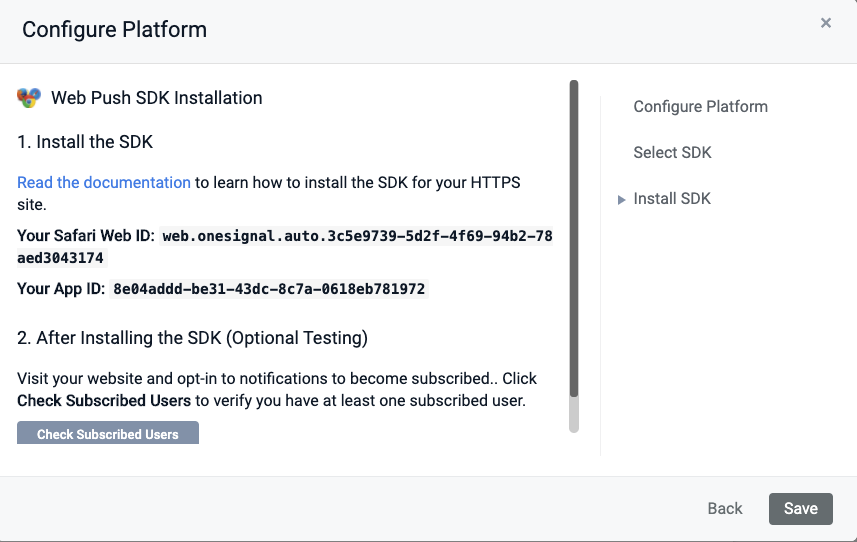Click the '1. Install the SDK' heading
Screen dimensions: 857x542
pos(85,142)
